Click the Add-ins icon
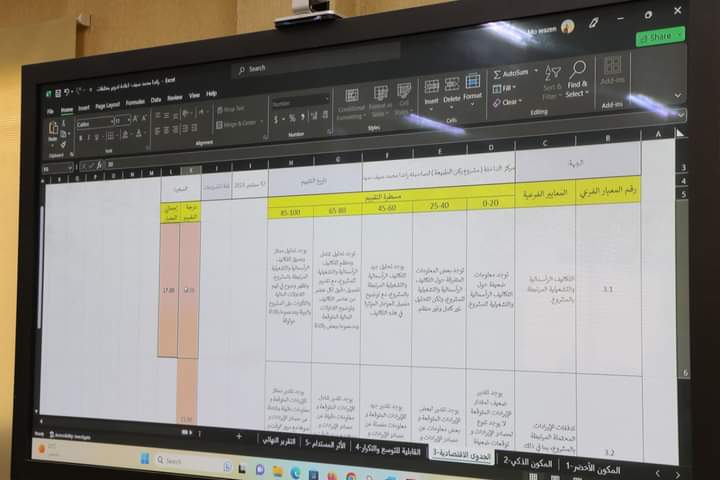Screen dimensions: 720x480 click(x=611, y=75)
